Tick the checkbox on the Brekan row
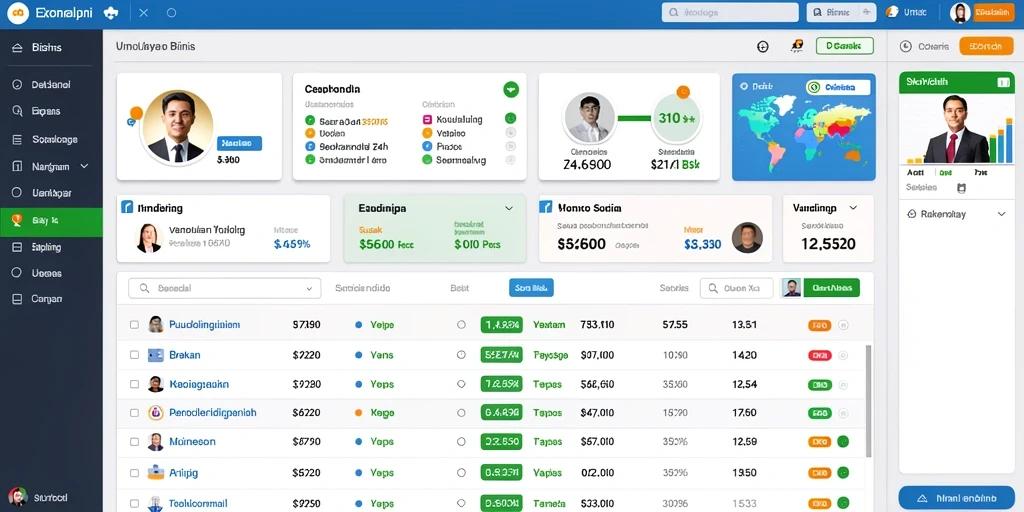The image size is (1024, 512). click(x=134, y=355)
